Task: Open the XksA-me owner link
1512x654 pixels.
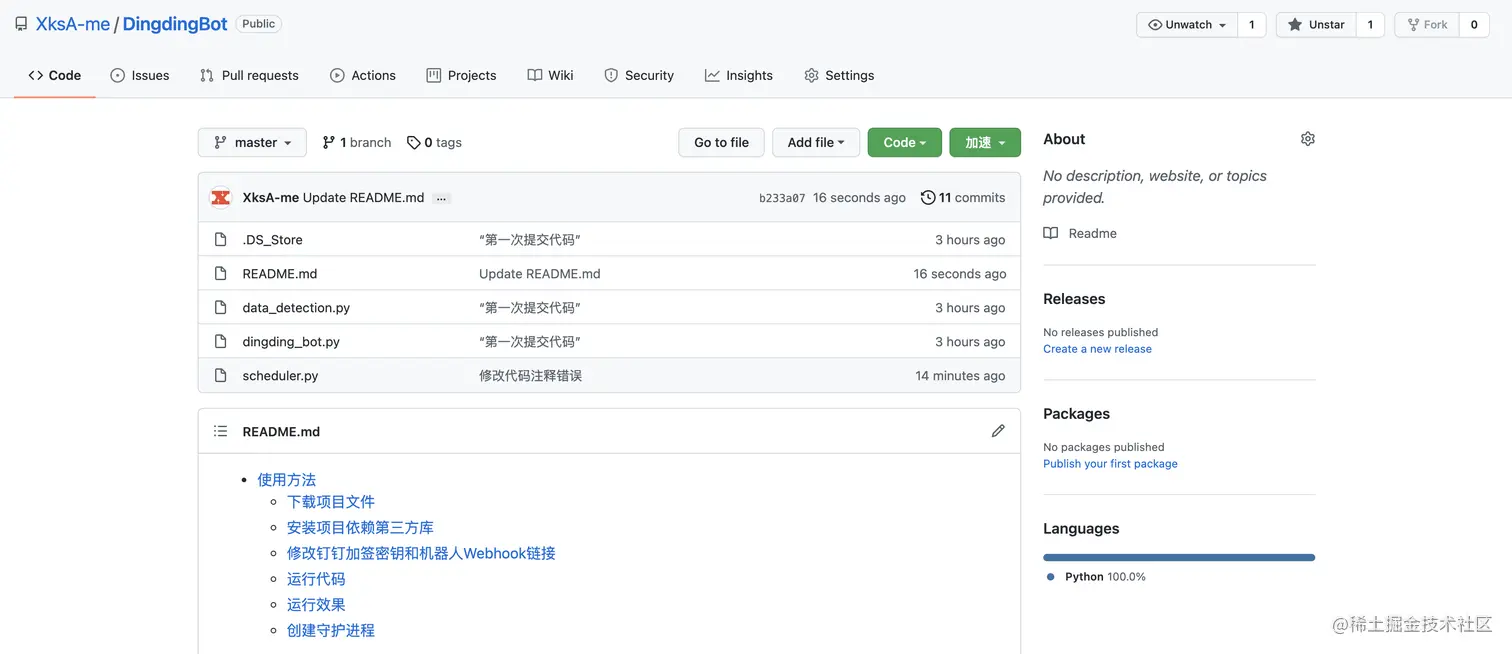Action: tap(73, 24)
